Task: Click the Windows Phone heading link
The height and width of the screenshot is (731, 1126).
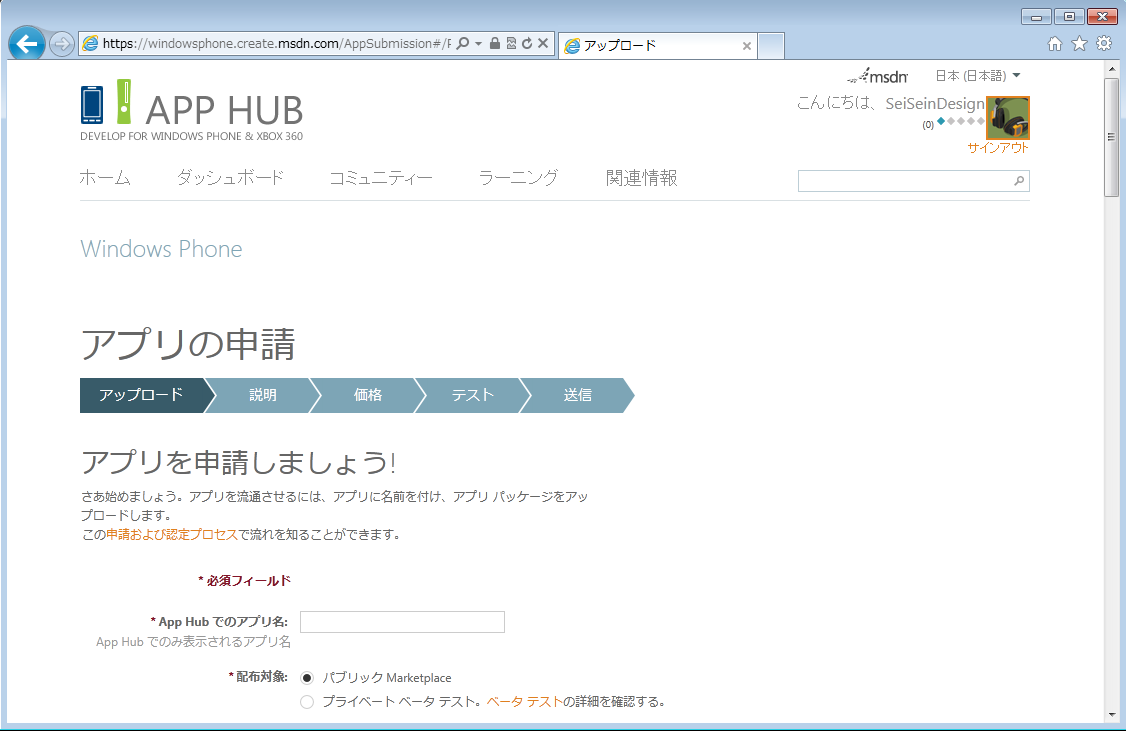Action: [x=162, y=249]
